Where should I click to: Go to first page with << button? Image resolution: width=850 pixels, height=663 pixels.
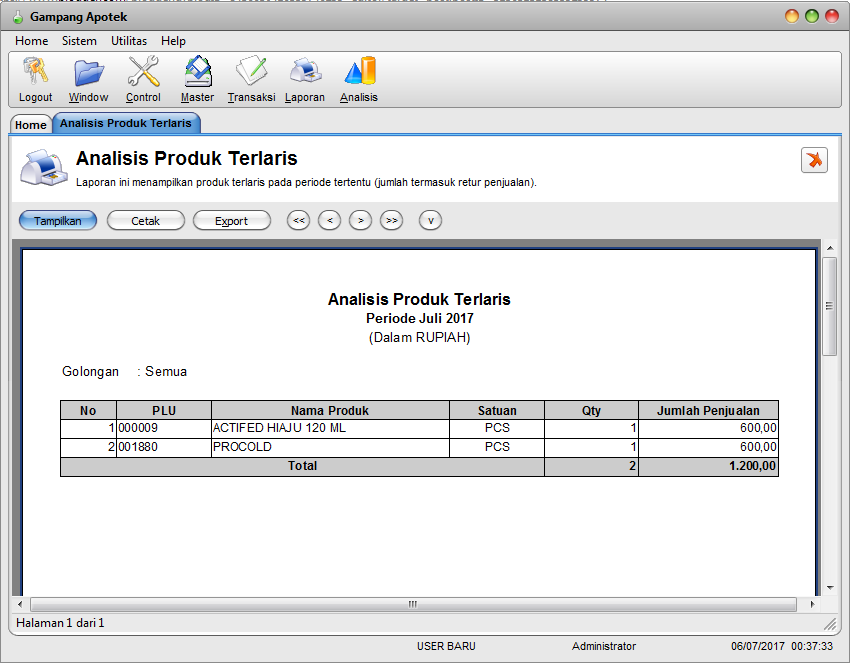(x=298, y=220)
